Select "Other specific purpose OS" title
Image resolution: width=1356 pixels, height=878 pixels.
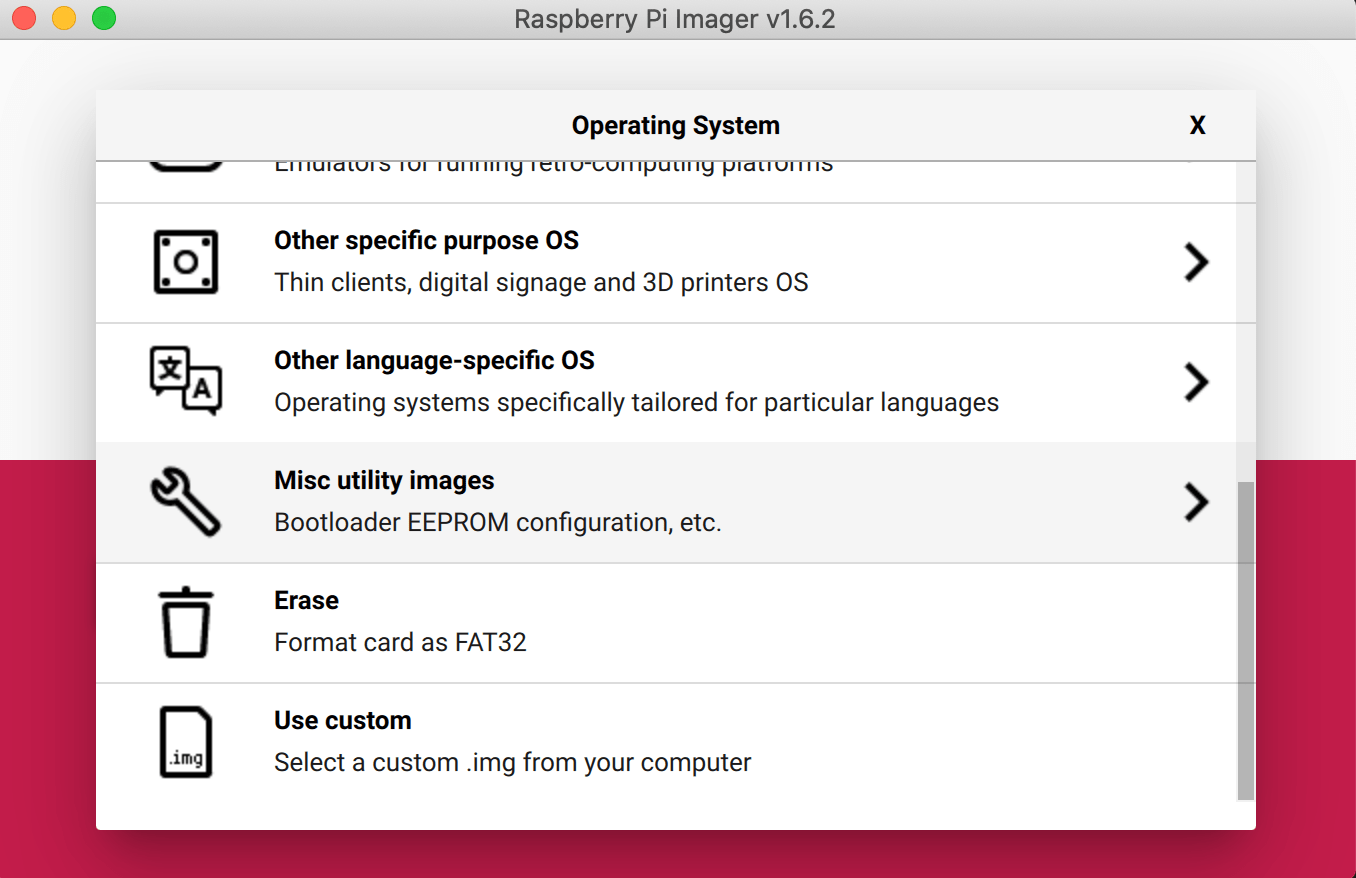point(427,241)
